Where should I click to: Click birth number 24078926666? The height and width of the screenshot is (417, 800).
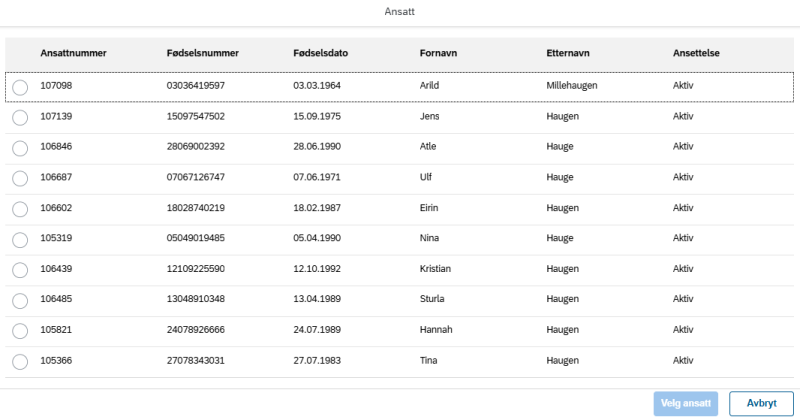coord(195,330)
